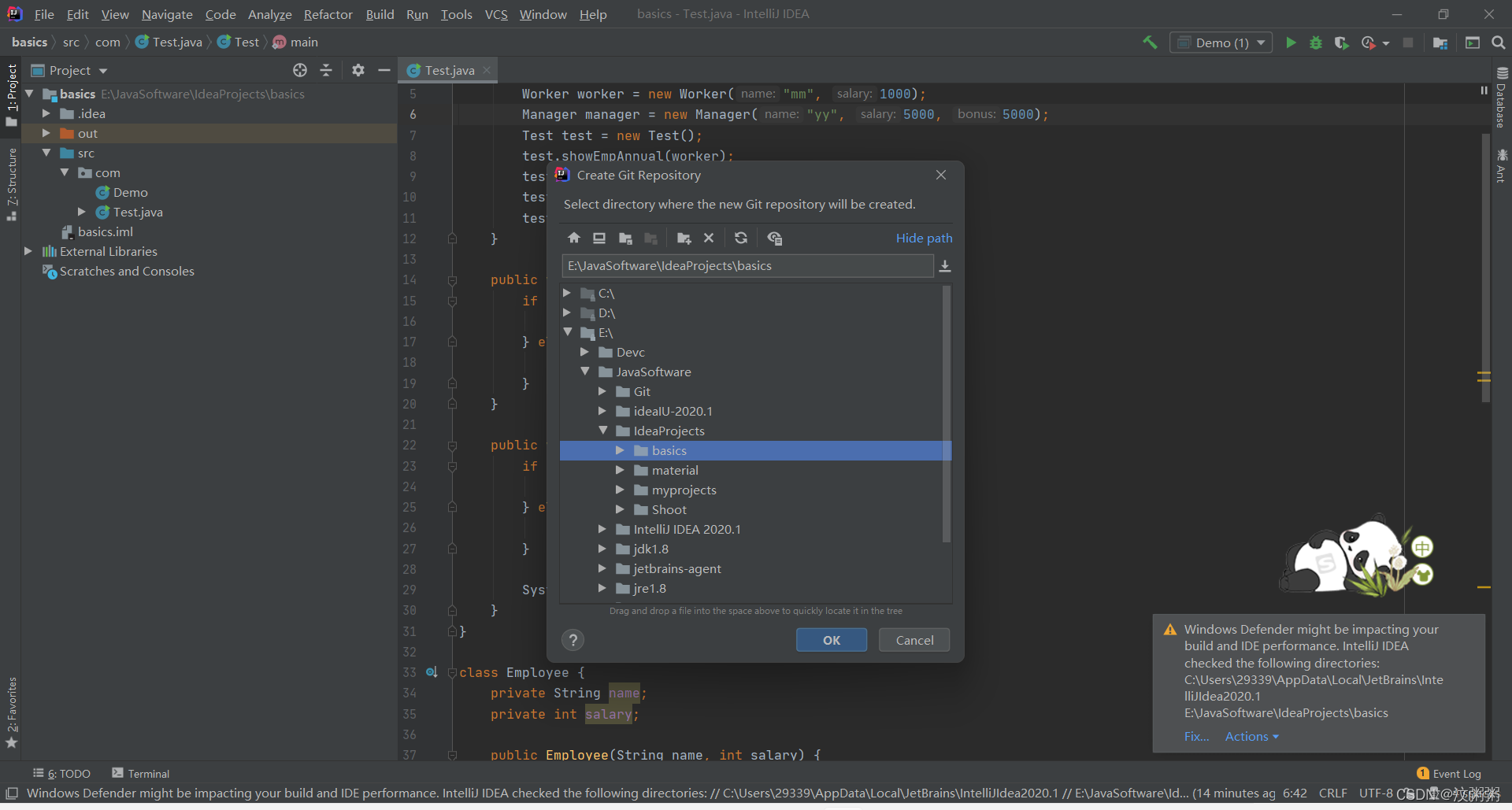
Task: Click the tool windows quick-access icon in status bar
Action: 12,793
